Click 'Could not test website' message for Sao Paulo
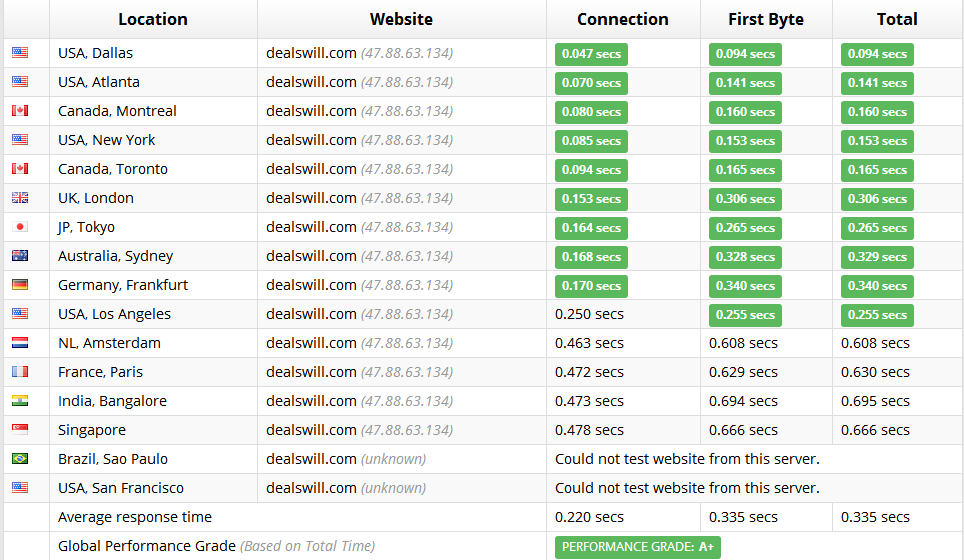The height and width of the screenshot is (560, 964). 687,459
